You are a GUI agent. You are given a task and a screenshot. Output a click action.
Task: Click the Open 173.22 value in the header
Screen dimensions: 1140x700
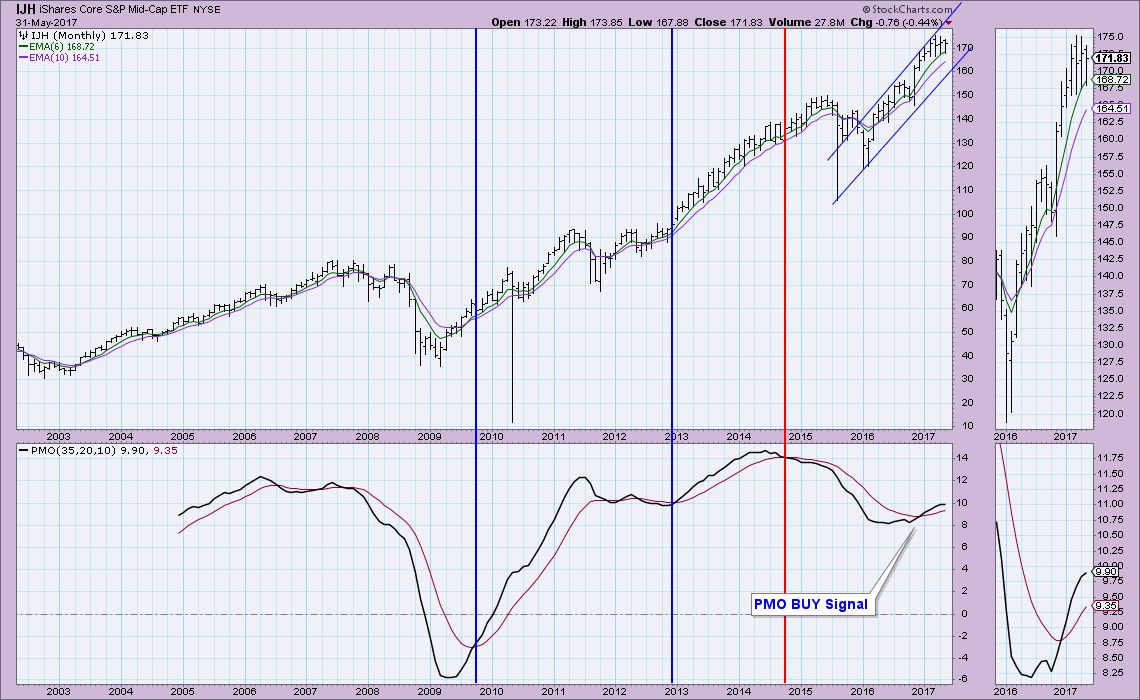[x=523, y=23]
